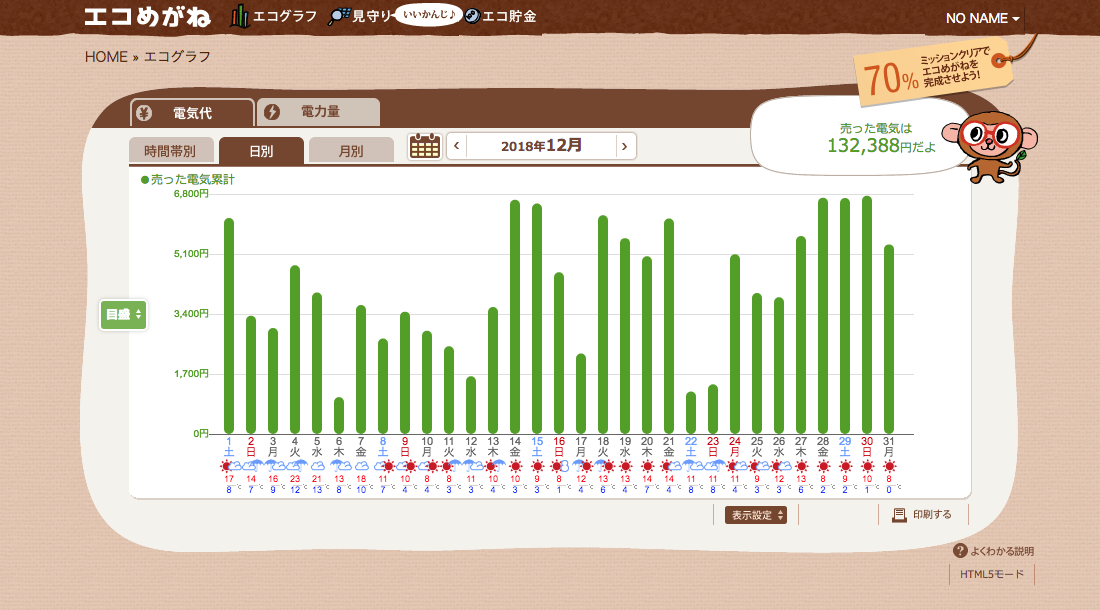Click the lightning icon on 電力量 tab

tap(272, 112)
